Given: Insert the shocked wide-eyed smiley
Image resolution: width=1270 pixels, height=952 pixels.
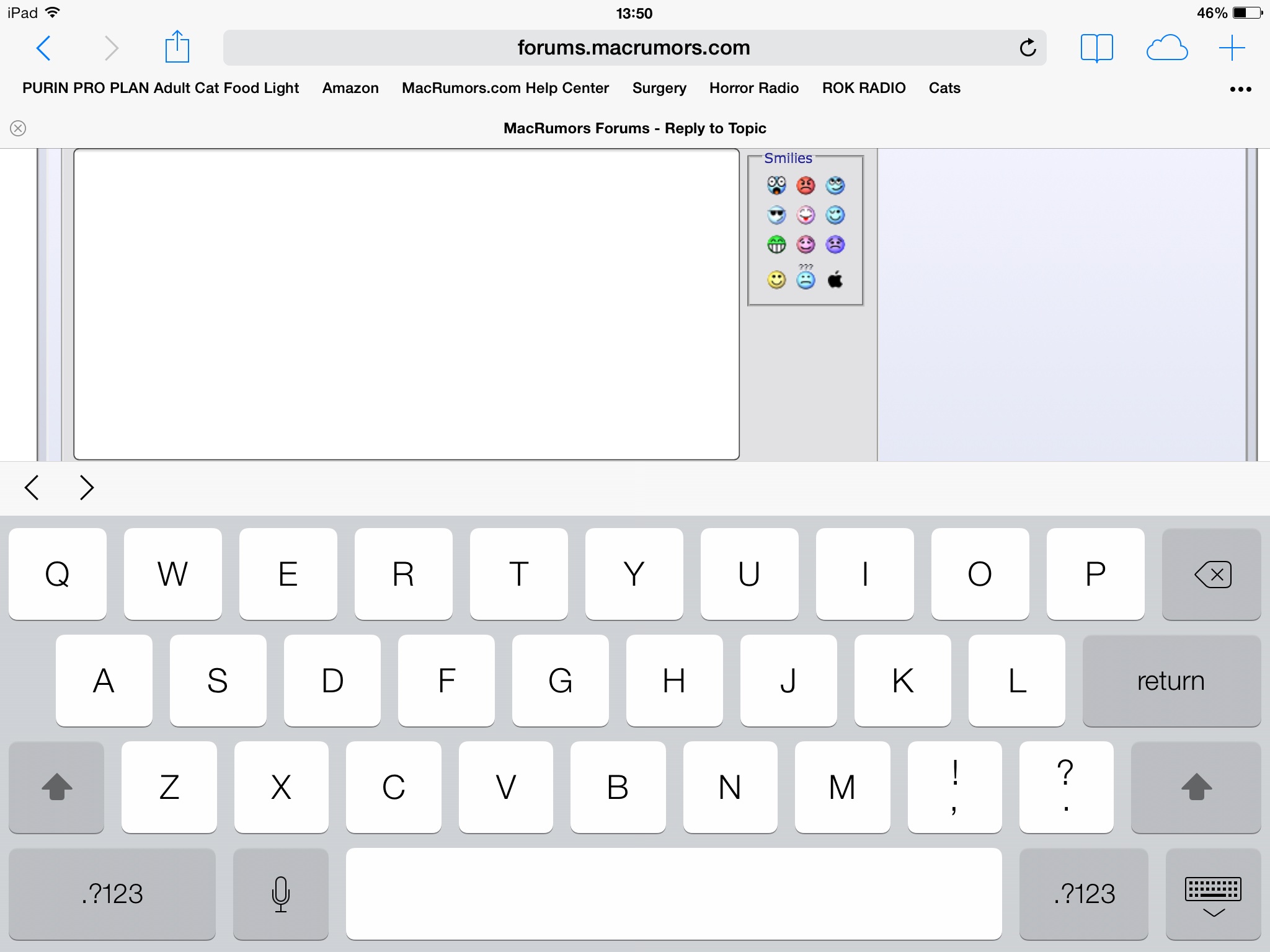Looking at the screenshot, I should coord(776,185).
